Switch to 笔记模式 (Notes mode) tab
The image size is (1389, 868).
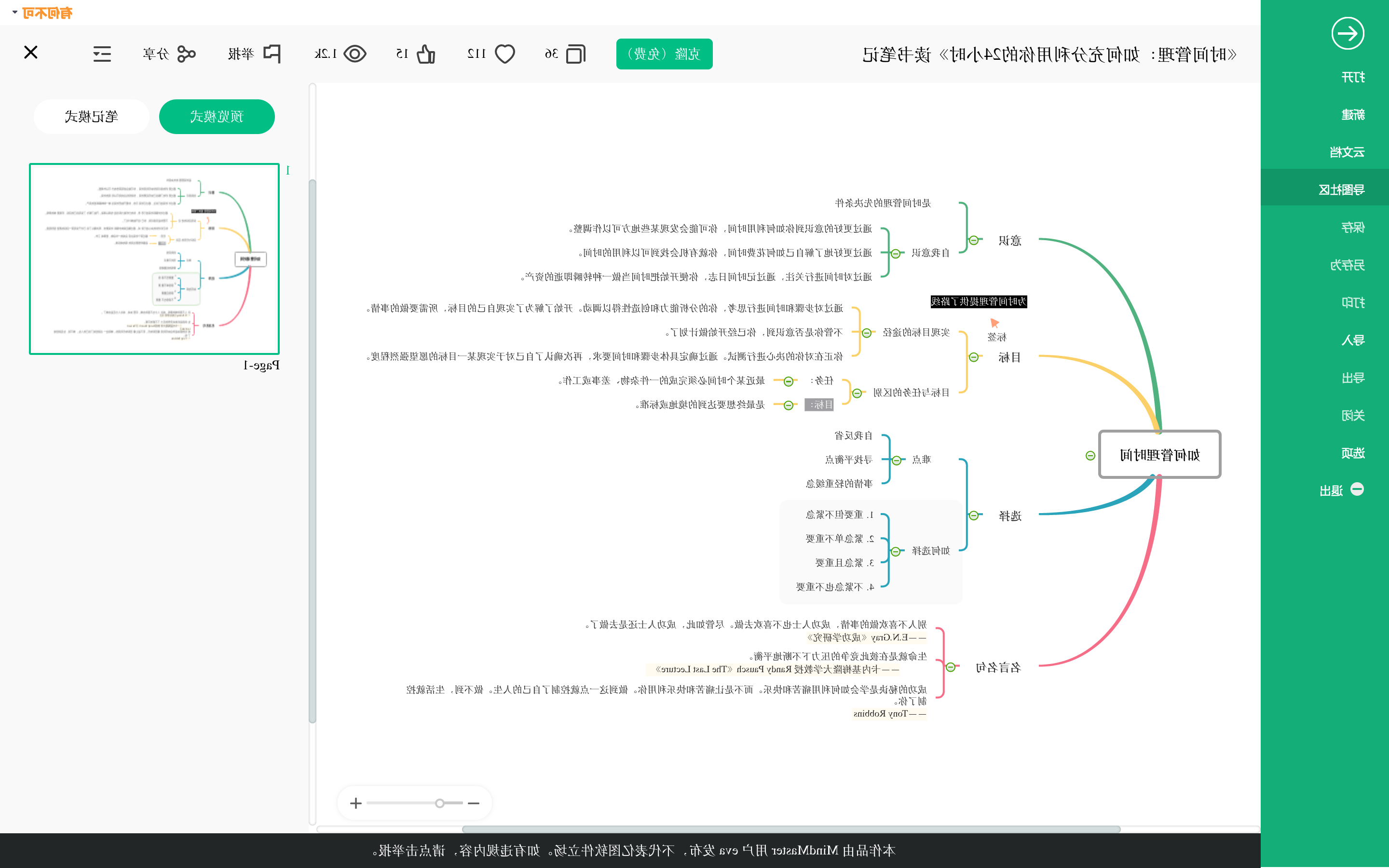91,117
